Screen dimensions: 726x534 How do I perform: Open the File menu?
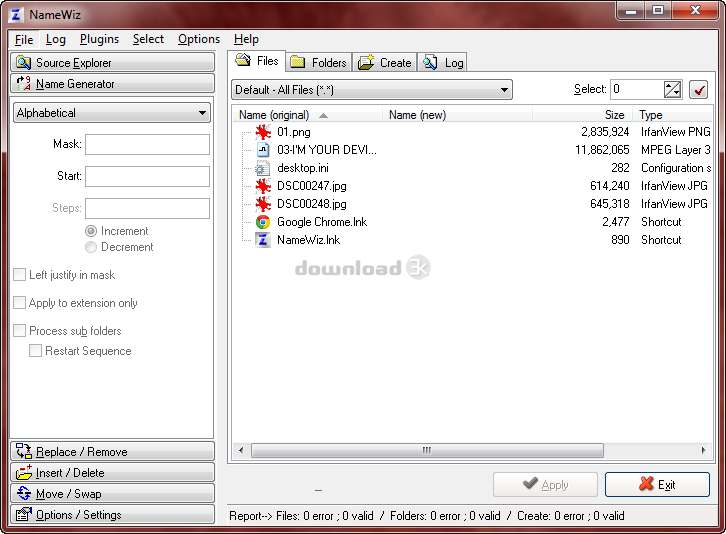(24, 39)
